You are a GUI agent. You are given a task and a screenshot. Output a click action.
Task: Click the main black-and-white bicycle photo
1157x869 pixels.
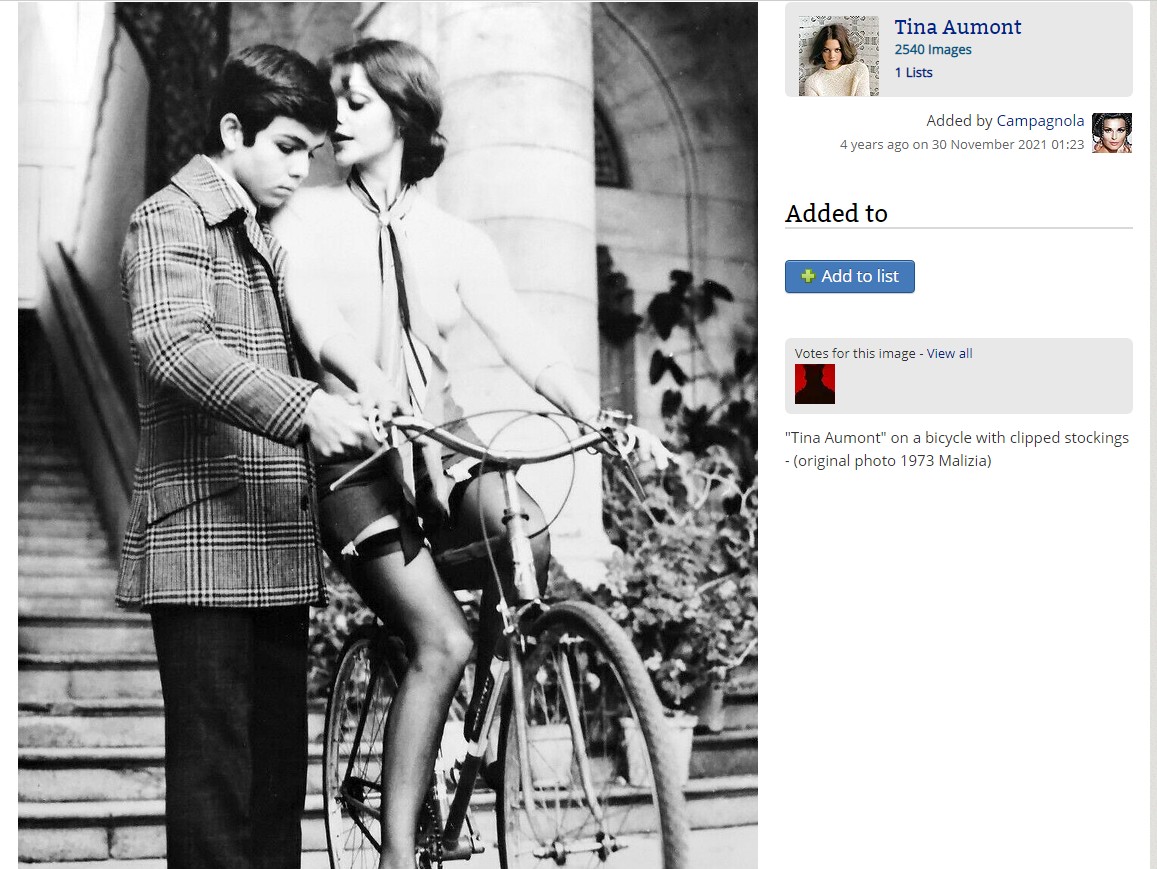tap(388, 435)
